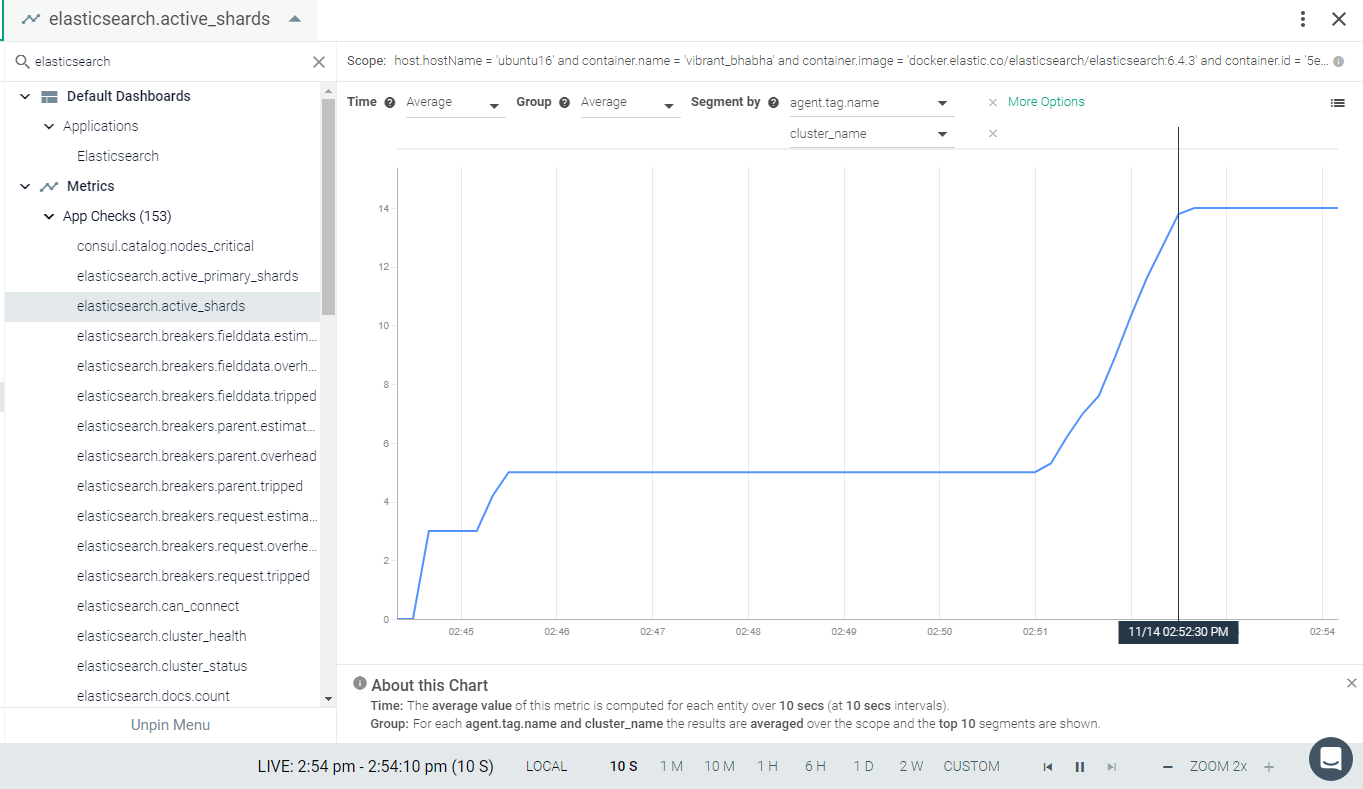Image resolution: width=1363 pixels, height=789 pixels.
Task: Close the About this Chart panel
Action: pos(1351,683)
